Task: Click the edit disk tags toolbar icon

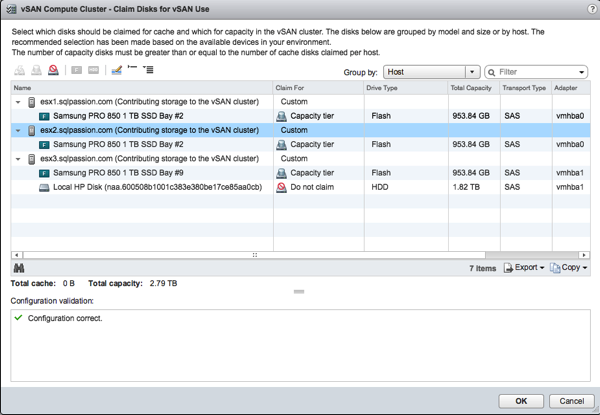Action: [x=116, y=71]
